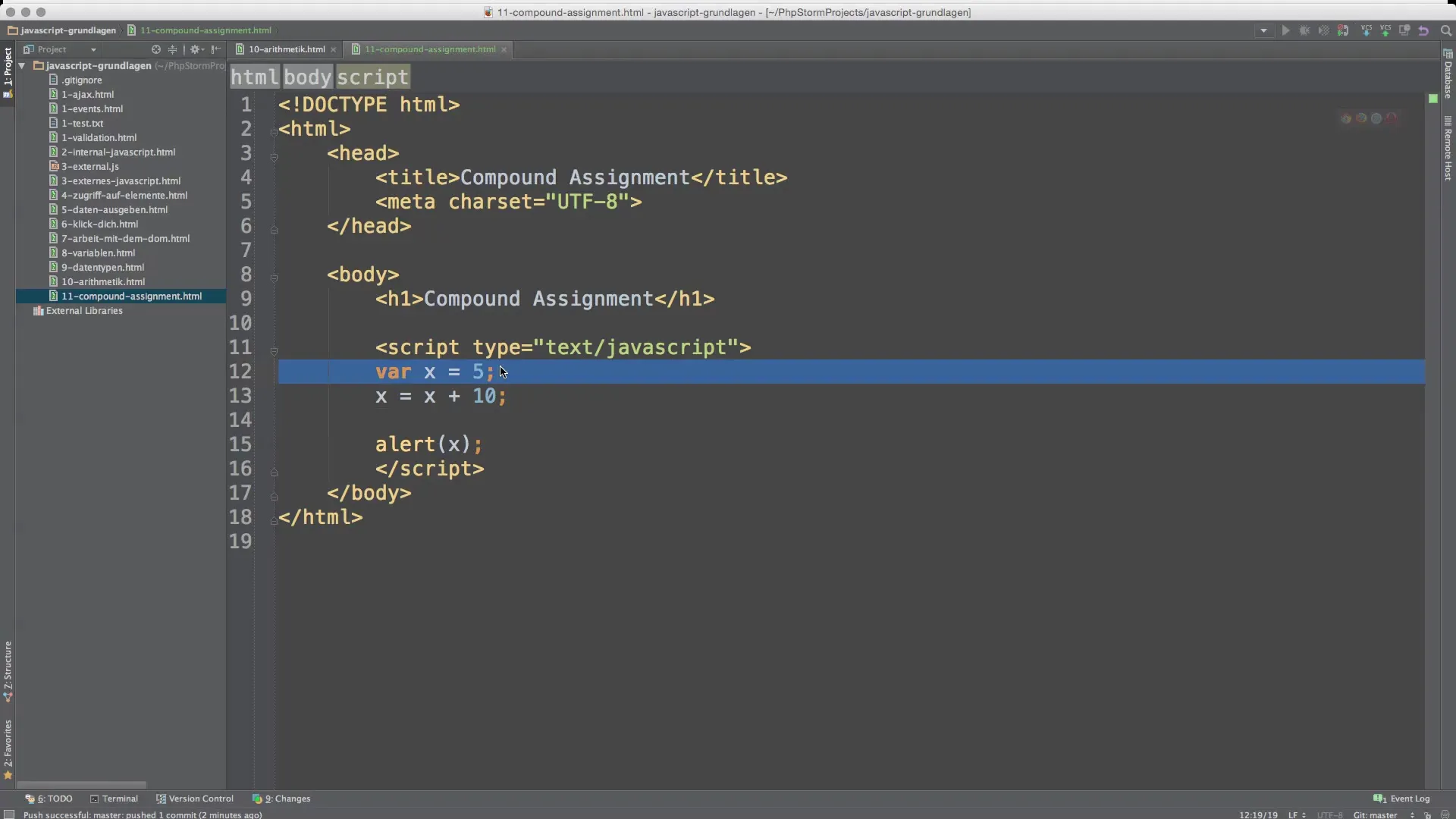The height and width of the screenshot is (819, 1456).
Task: Open the Changes tool window
Action: [281, 799]
